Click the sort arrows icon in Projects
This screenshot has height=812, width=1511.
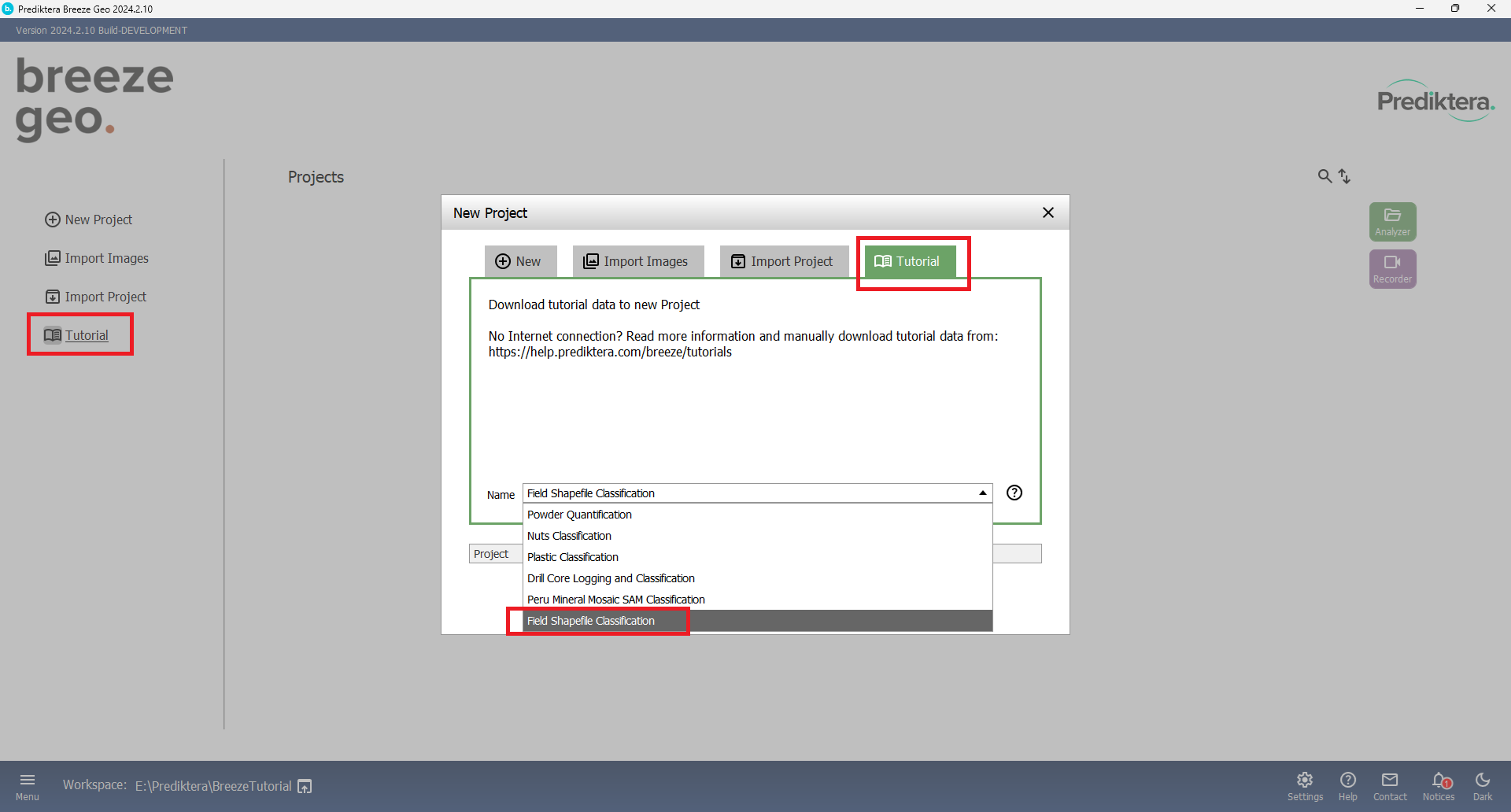(1344, 176)
